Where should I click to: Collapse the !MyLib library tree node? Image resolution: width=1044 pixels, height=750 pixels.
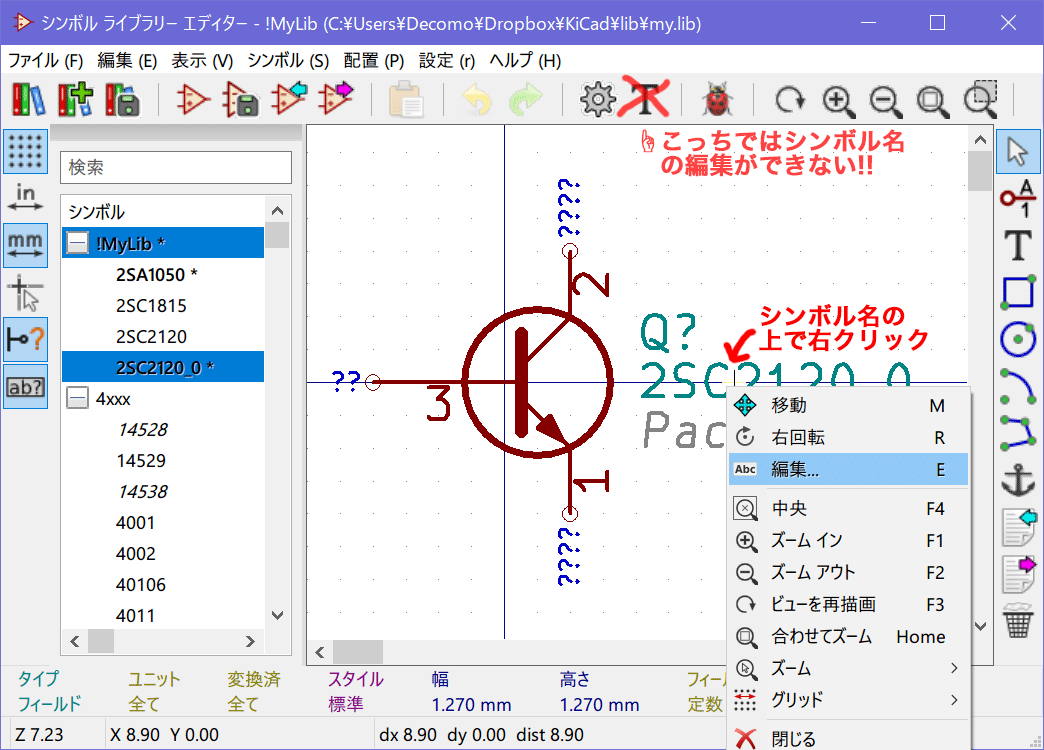(x=77, y=243)
